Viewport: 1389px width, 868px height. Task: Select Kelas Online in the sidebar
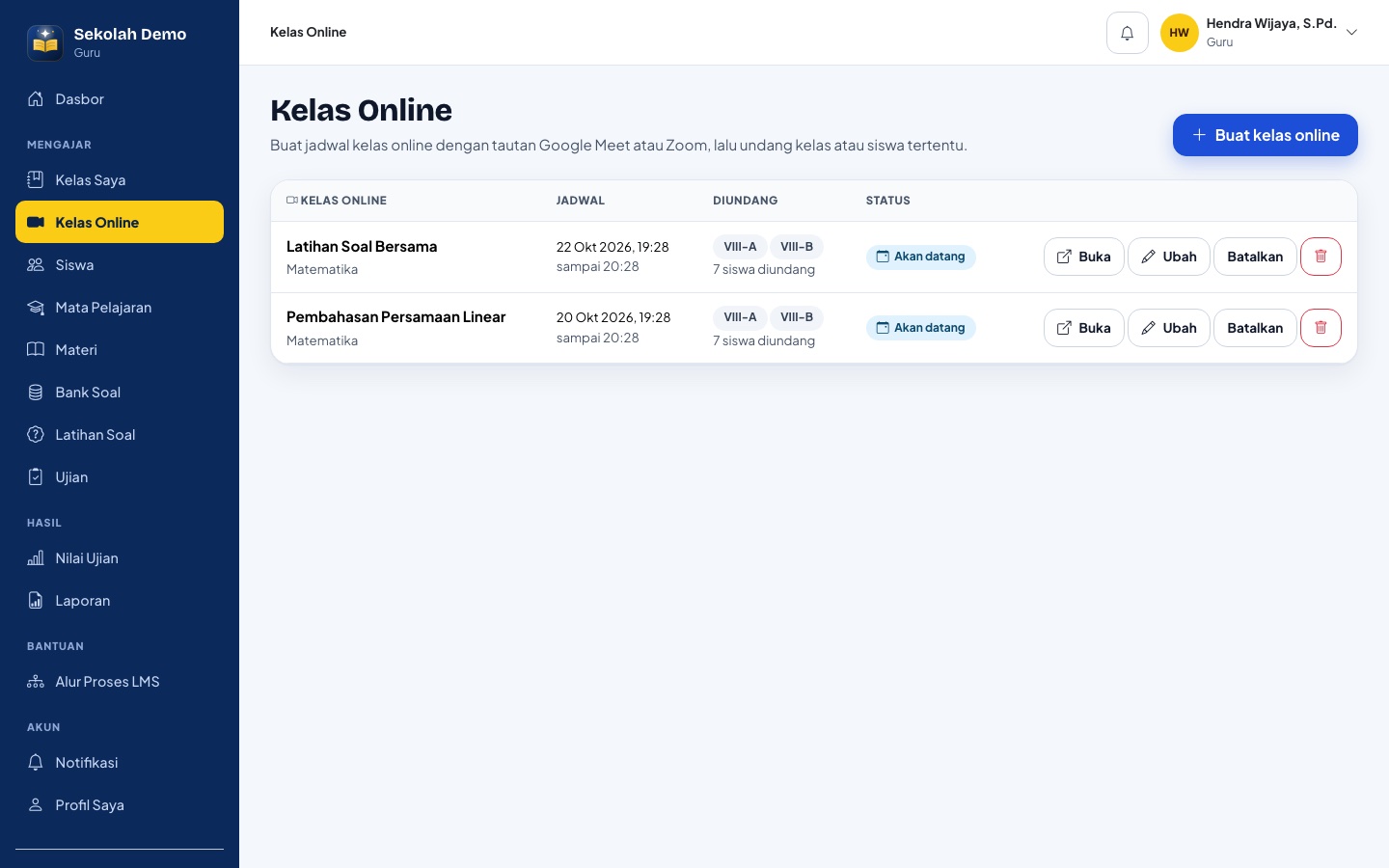point(120,222)
